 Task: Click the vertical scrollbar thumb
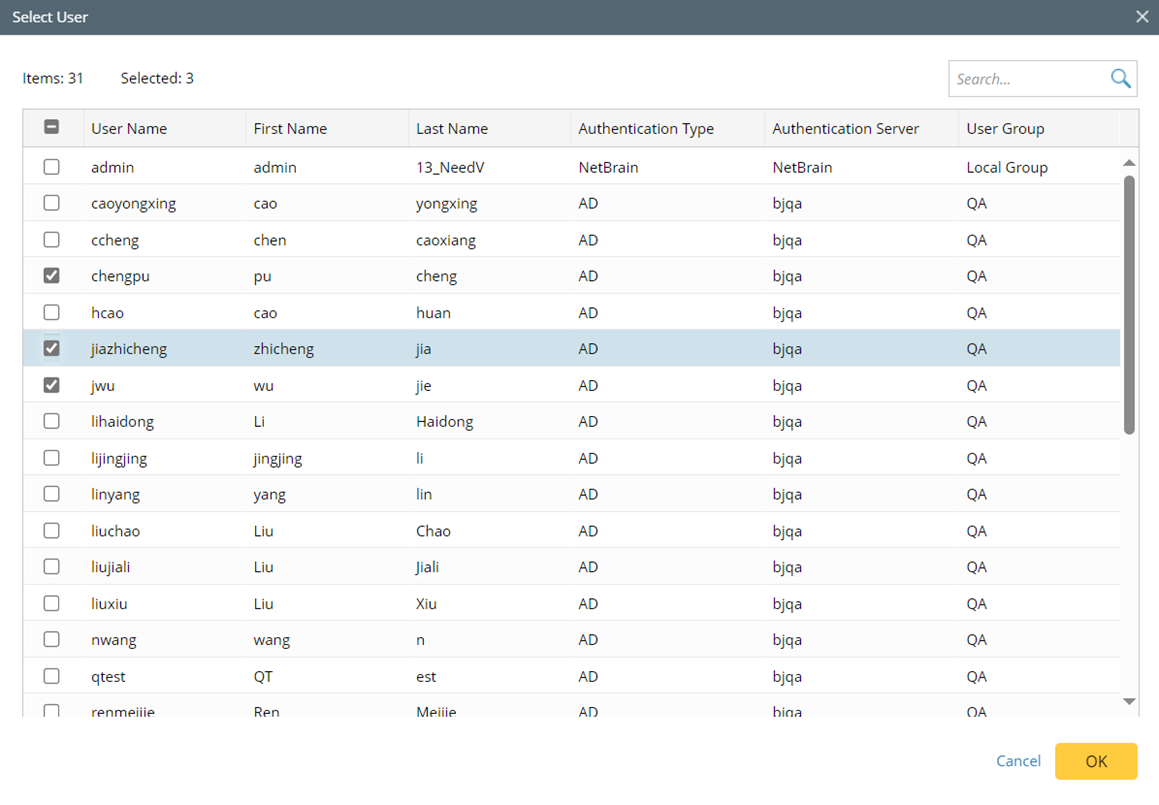pos(1129,305)
